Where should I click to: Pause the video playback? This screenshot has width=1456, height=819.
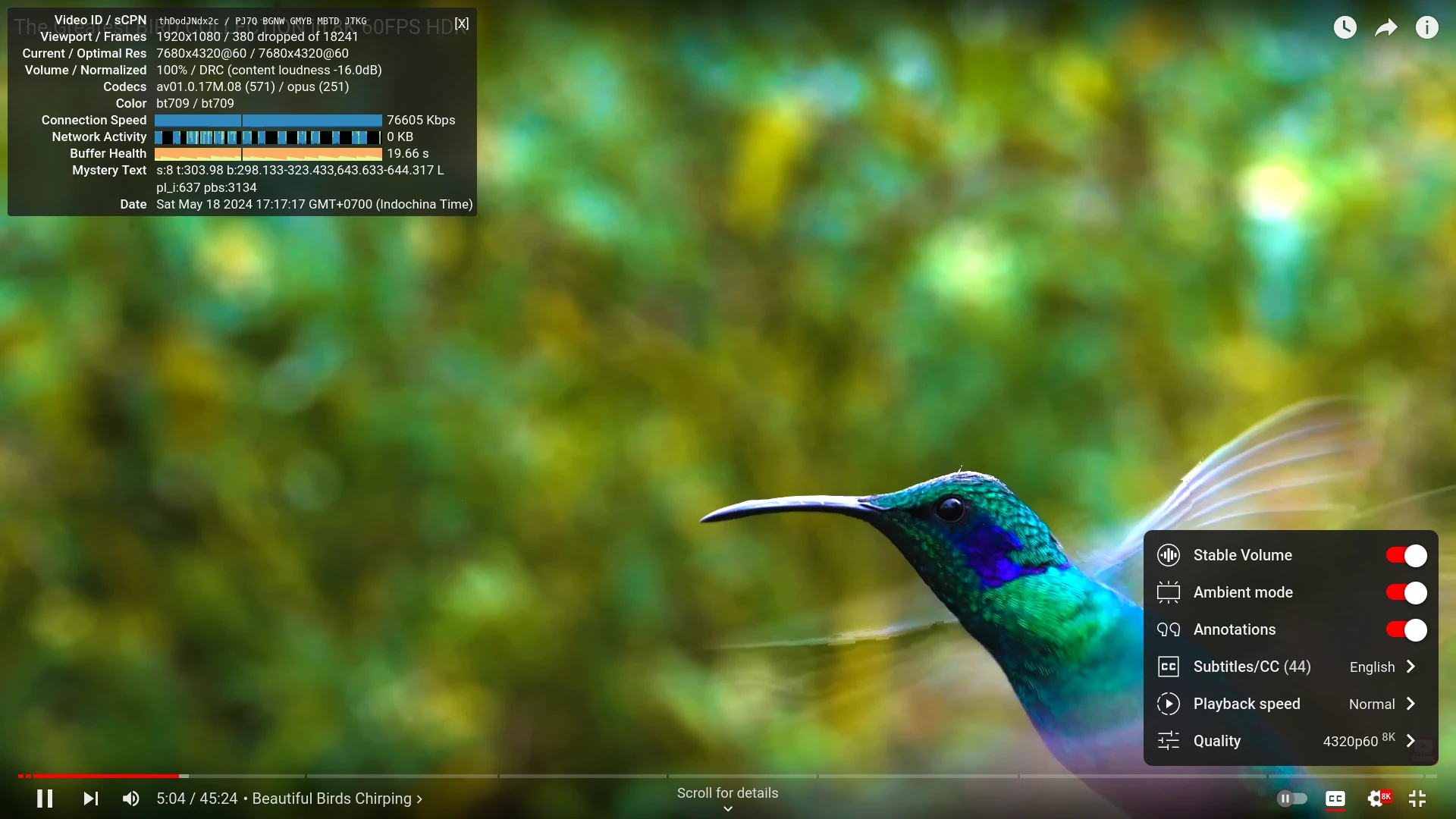click(45, 799)
